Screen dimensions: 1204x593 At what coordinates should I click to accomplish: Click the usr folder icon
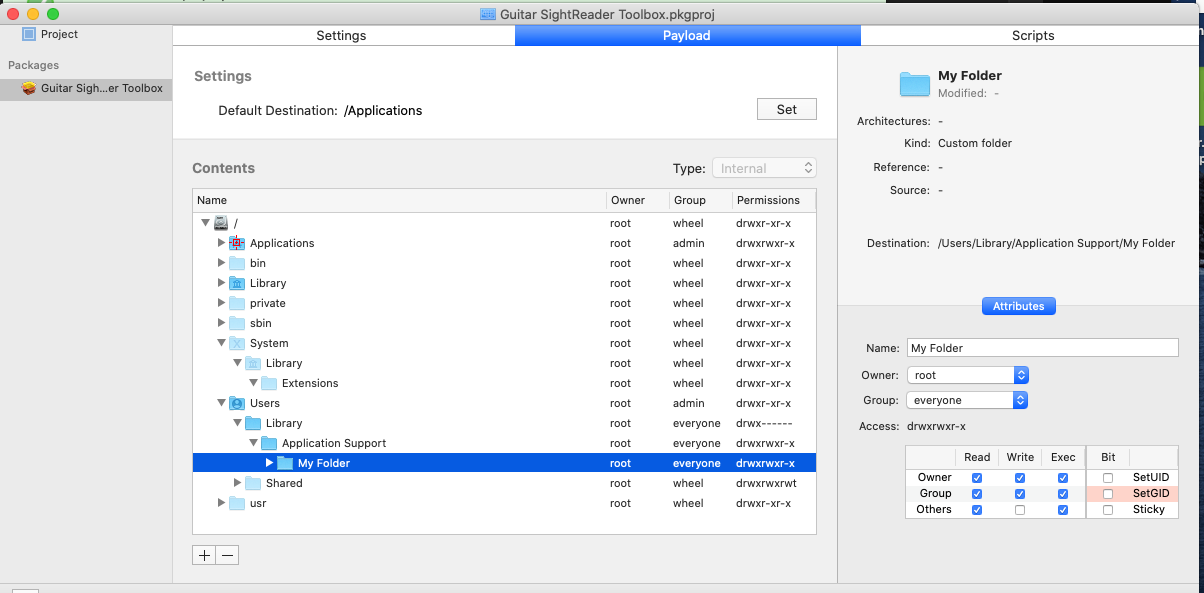coord(237,503)
